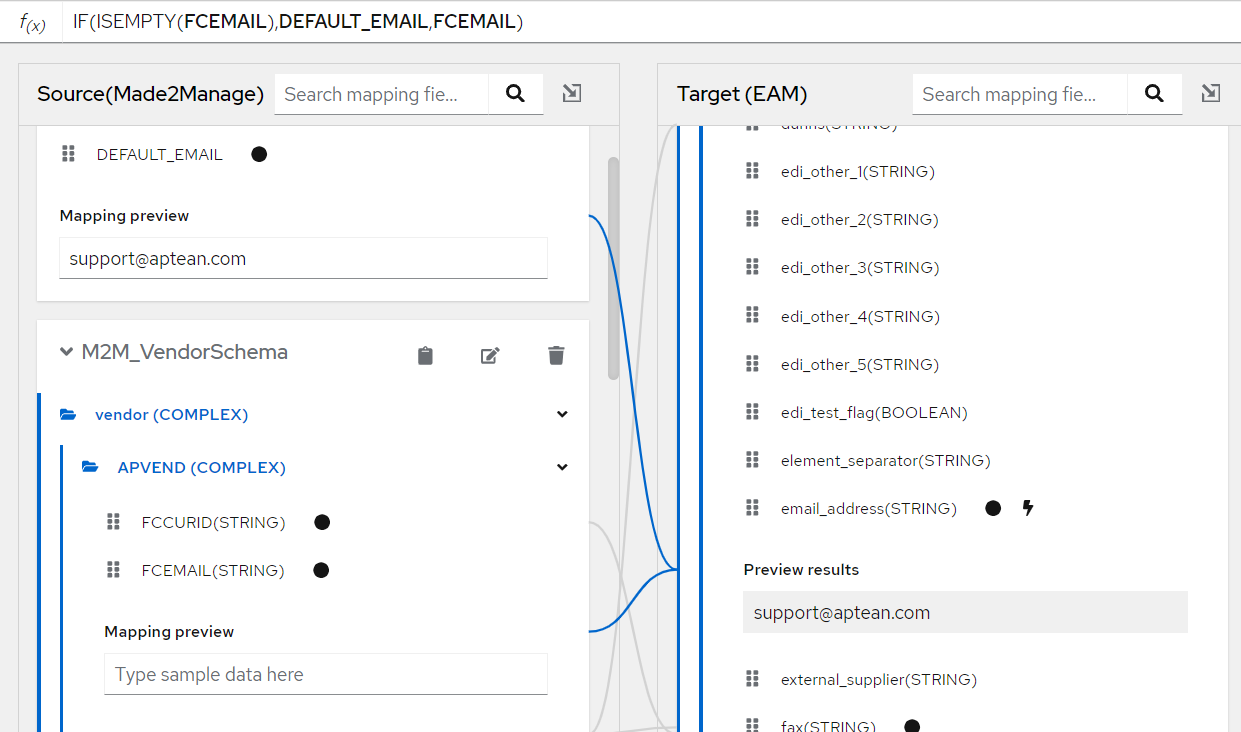This screenshot has width=1241, height=732.
Task: Click the search icon in the Source panel
Action: point(516,93)
